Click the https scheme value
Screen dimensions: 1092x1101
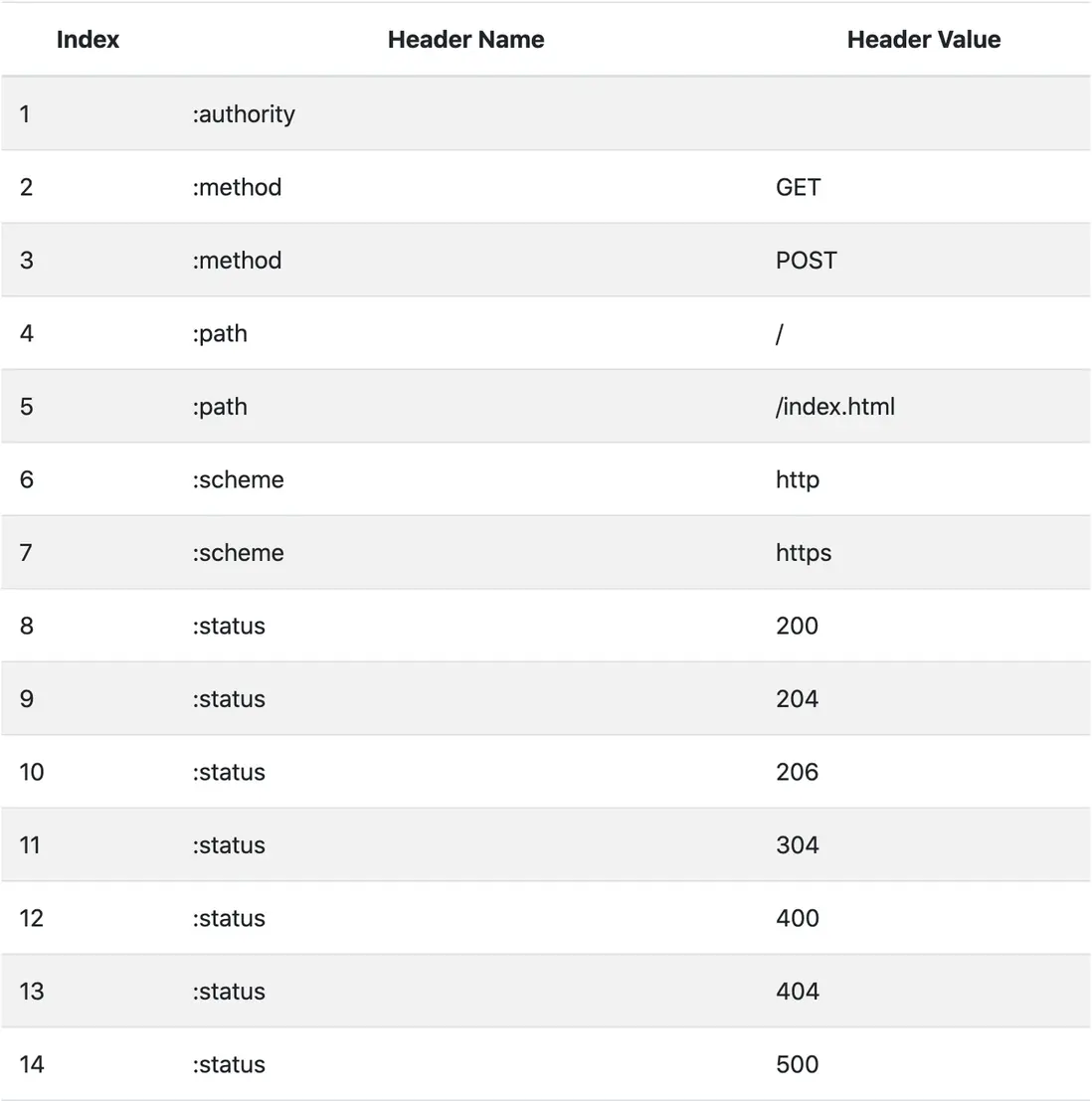tap(803, 553)
